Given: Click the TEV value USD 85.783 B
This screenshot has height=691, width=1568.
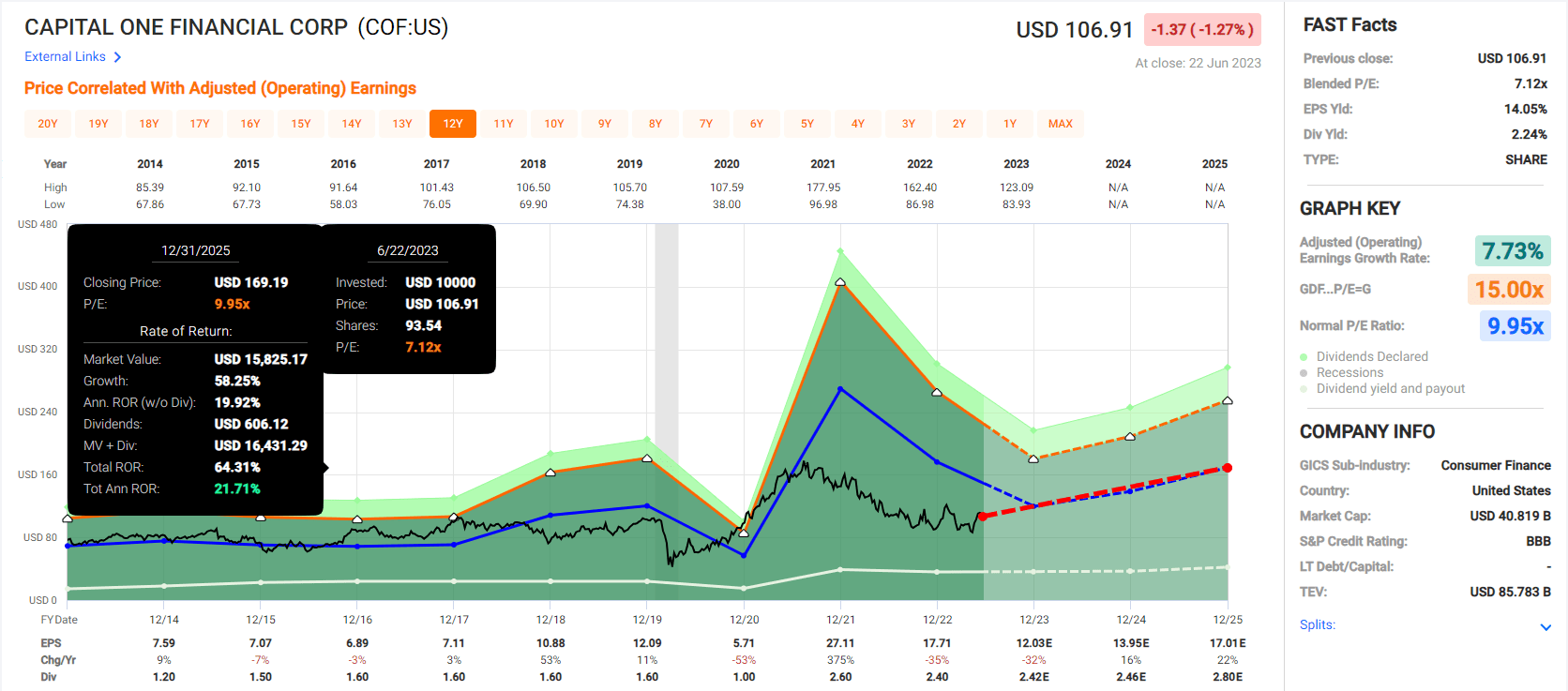Looking at the screenshot, I should [x=1510, y=592].
